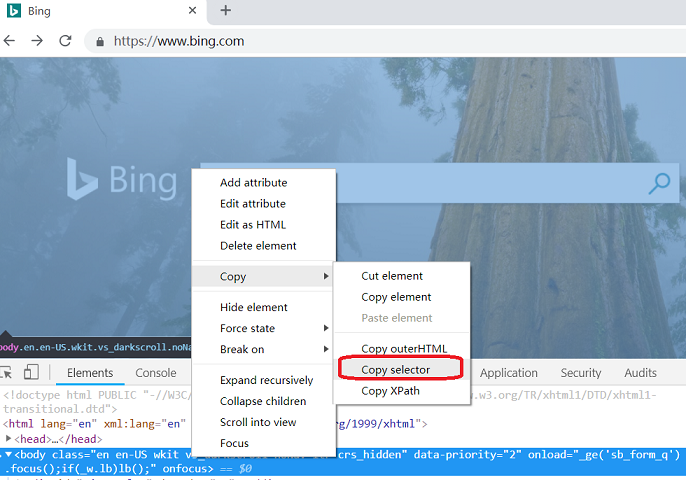The image size is (686, 480).
Task: Switch to the Console tab
Action: (156, 373)
